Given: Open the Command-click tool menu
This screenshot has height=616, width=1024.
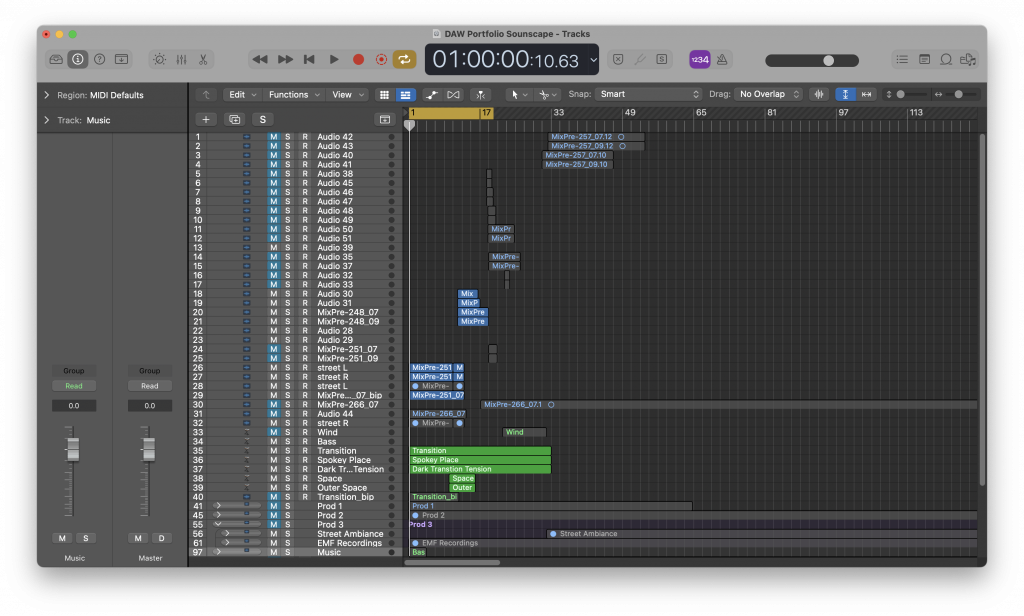Looking at the screenshot, I should coord(548,95).
